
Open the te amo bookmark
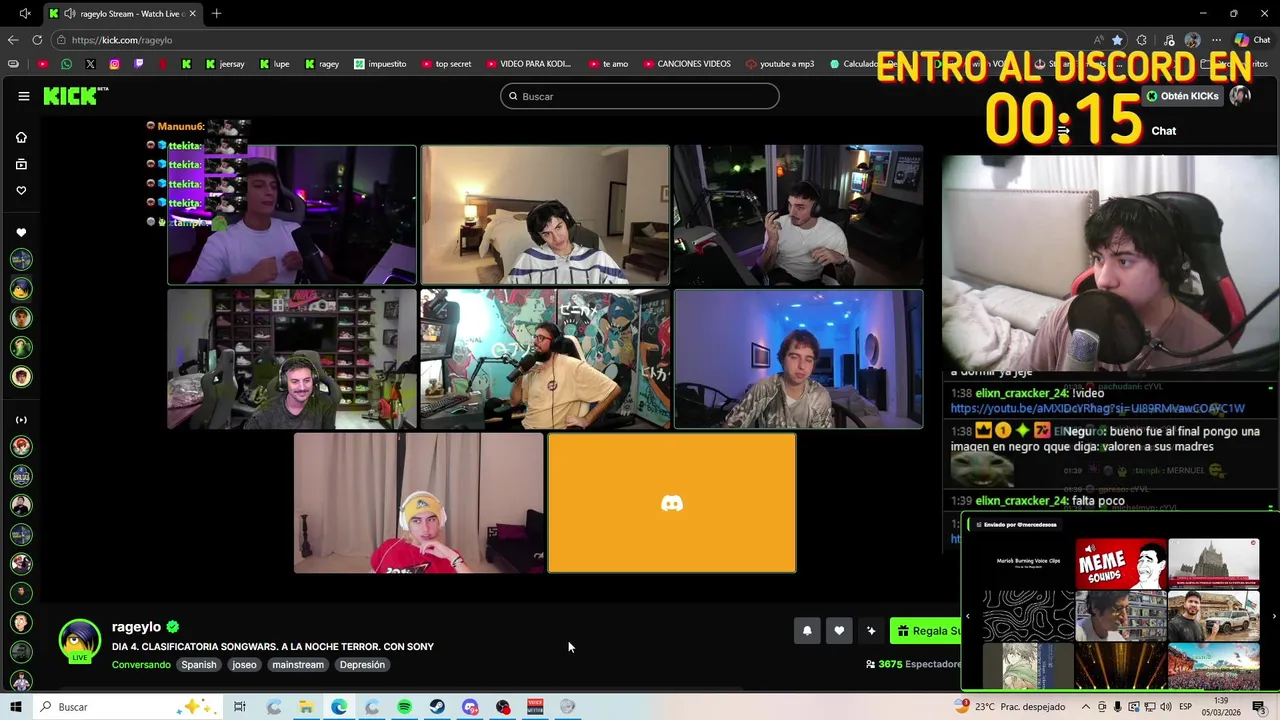[x=608, y=64]
